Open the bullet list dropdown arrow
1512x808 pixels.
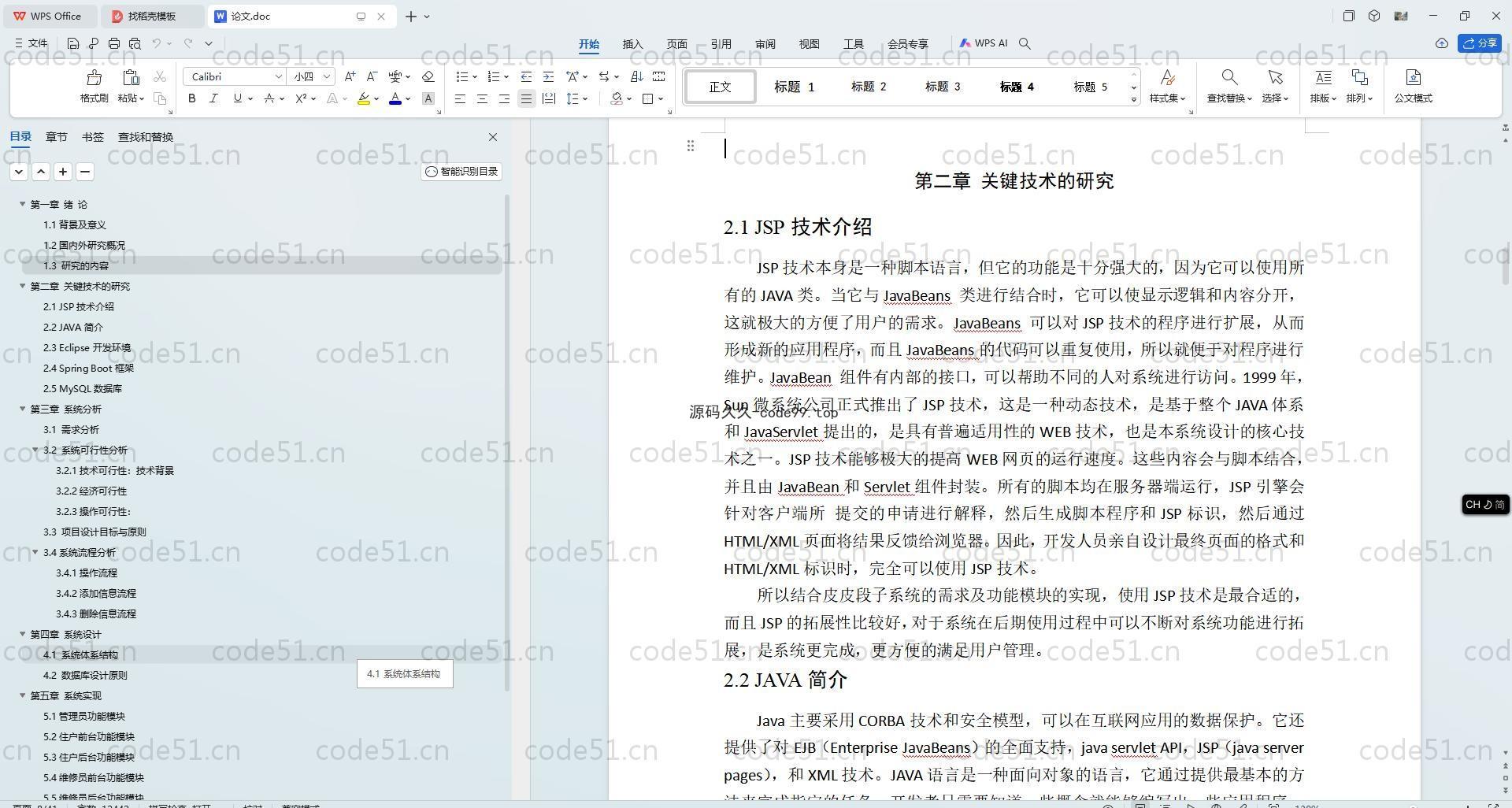tap(475, 76)
